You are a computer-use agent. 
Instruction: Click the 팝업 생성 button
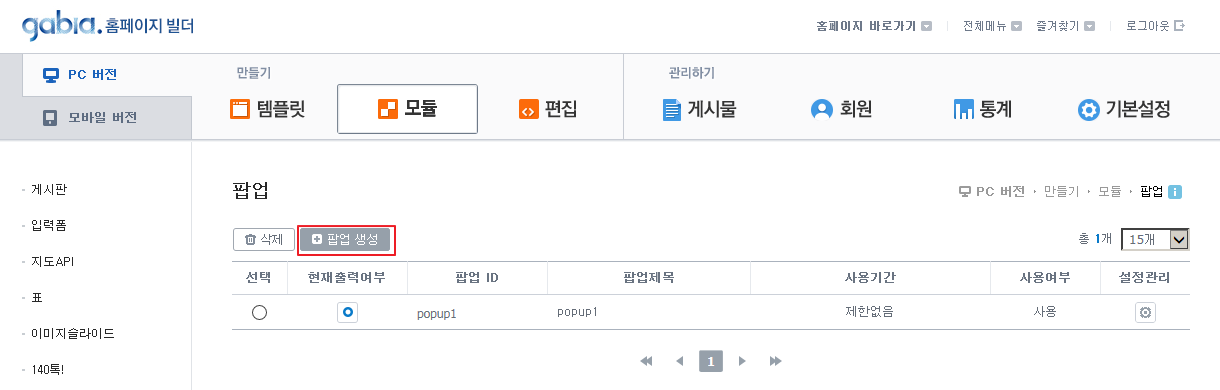point(345,239)
